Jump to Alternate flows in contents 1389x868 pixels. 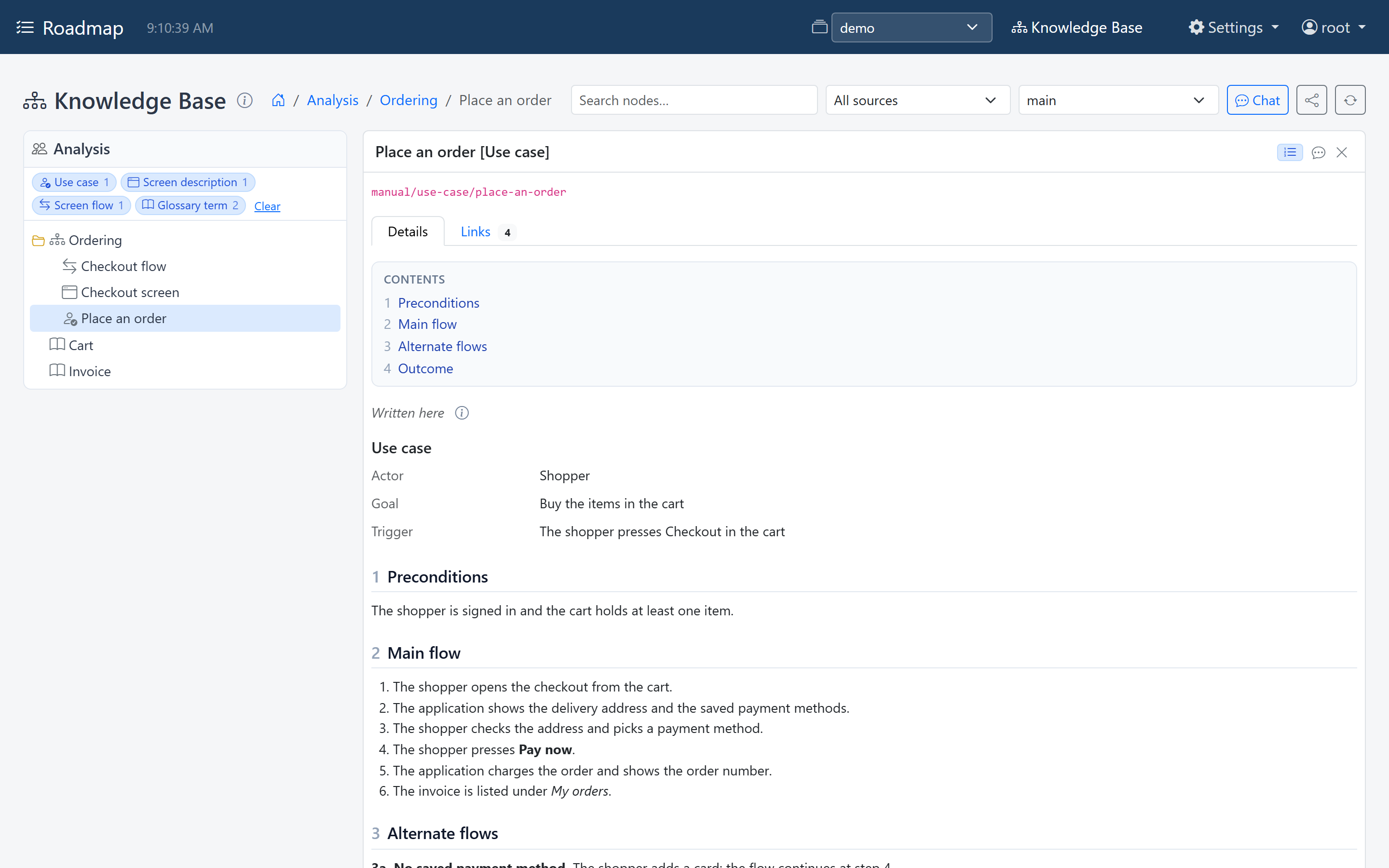pos(442,346)
